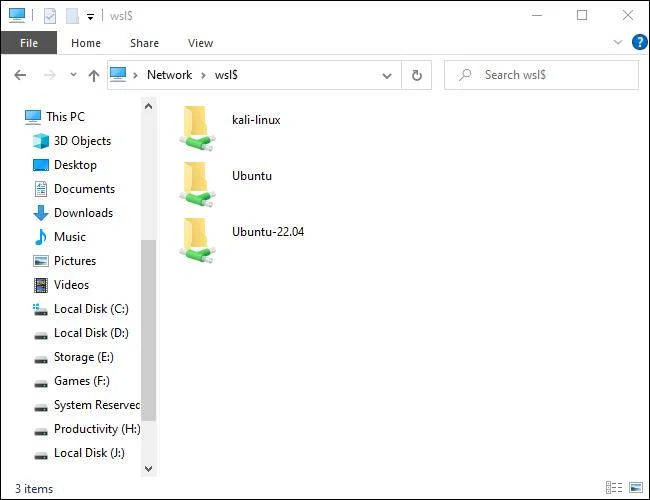Switch to large icons view in status bar

(x=636, y=488)
